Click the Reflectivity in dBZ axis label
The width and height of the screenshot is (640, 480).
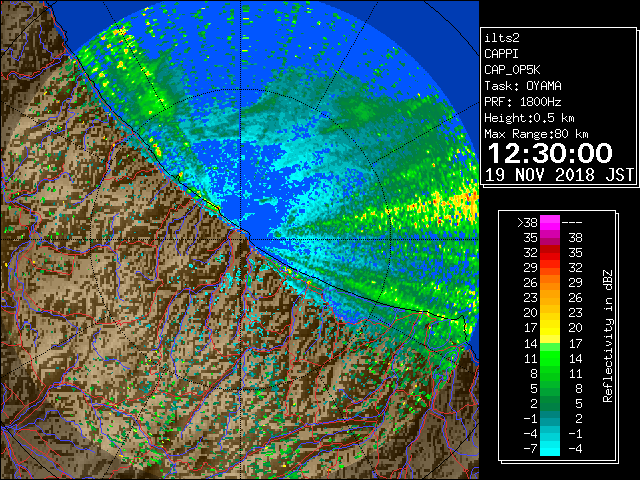[x=608, y=336]
